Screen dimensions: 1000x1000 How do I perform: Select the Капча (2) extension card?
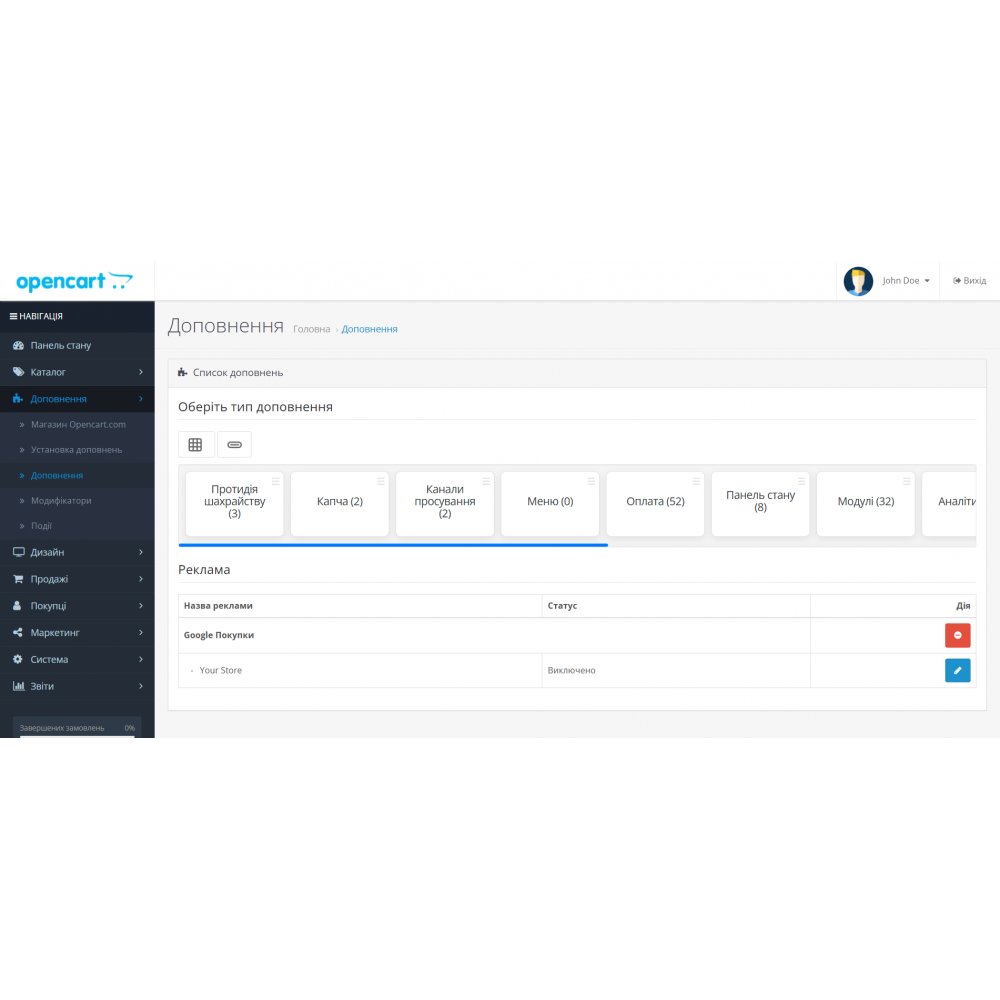click(x=339, y=502)
